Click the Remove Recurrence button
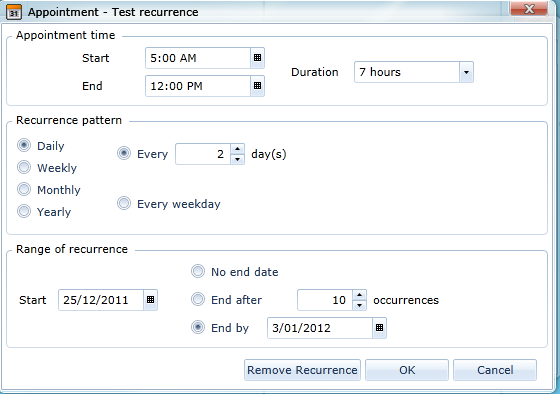The height and width of the screenshot is (394, 560). (x=302, y=370)
